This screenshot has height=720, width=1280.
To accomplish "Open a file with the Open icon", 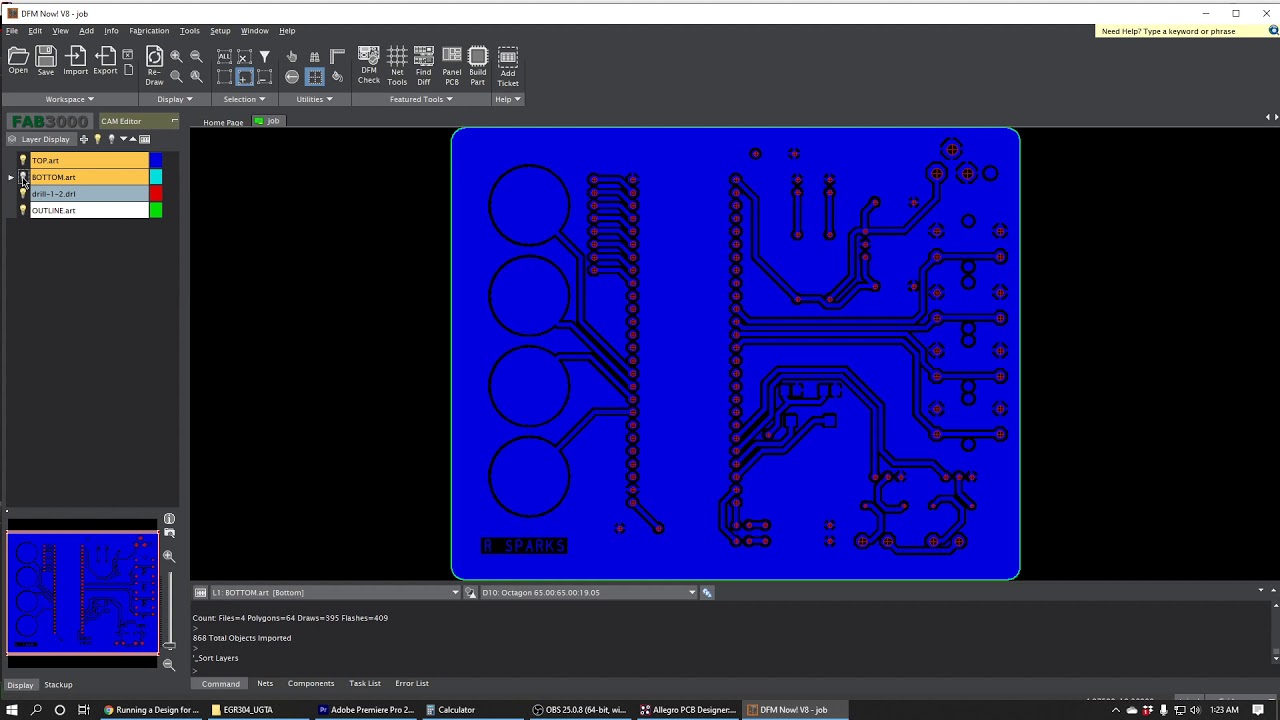I will [18, 61].
